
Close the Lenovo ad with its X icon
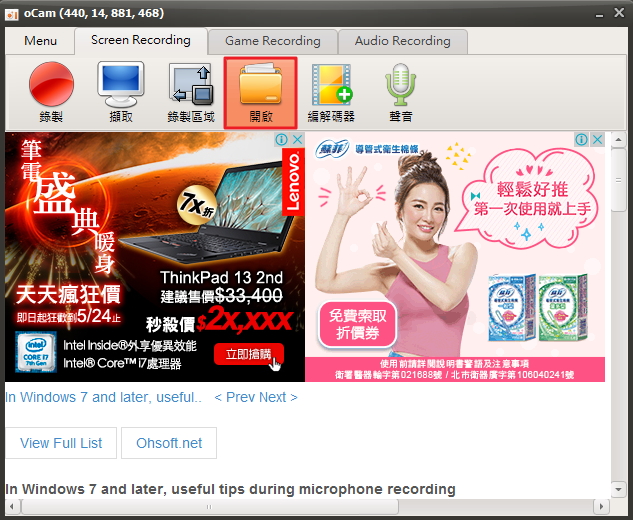click(x=297, y=140)
